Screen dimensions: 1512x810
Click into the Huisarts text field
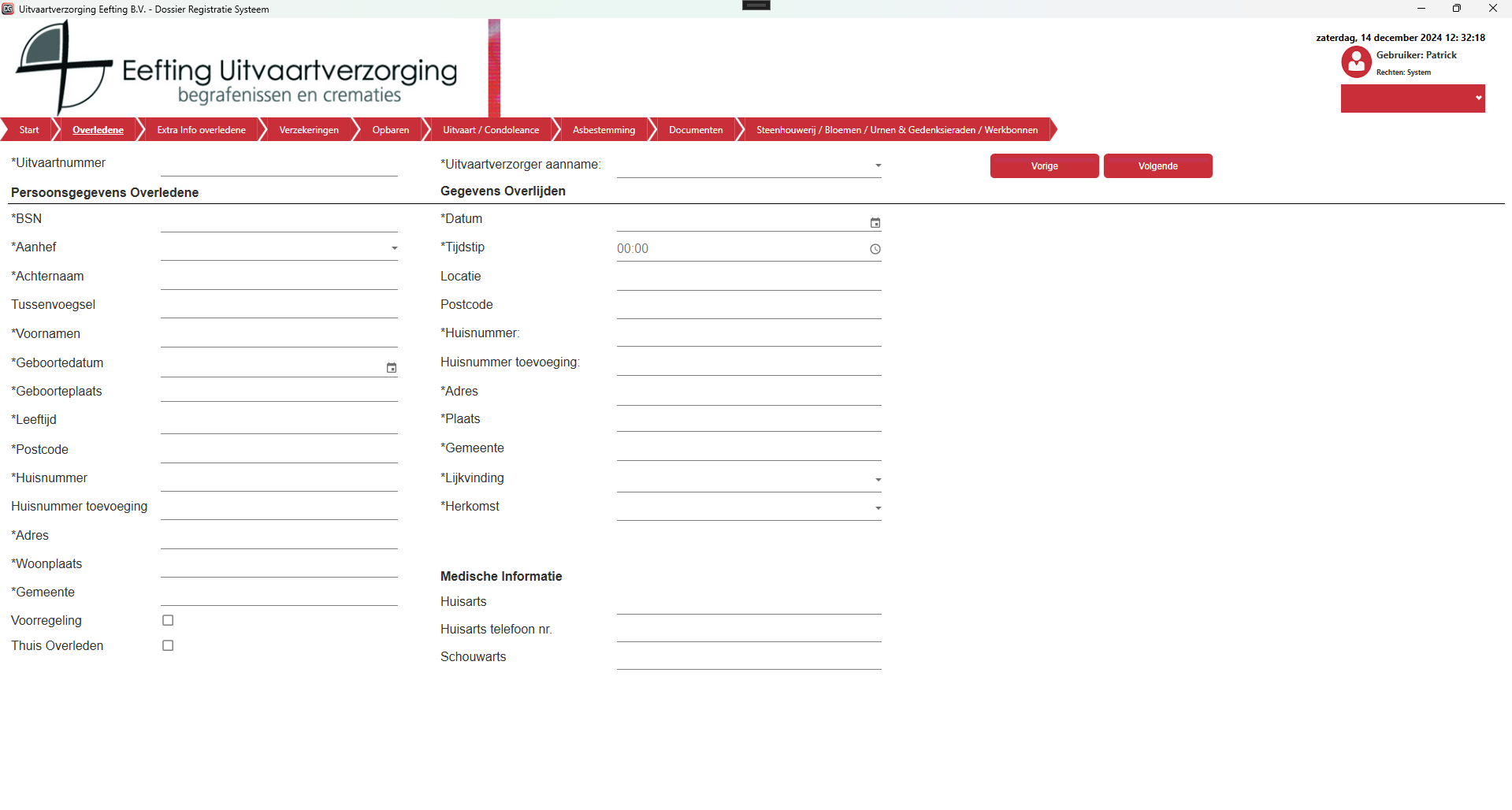point(749,603)
